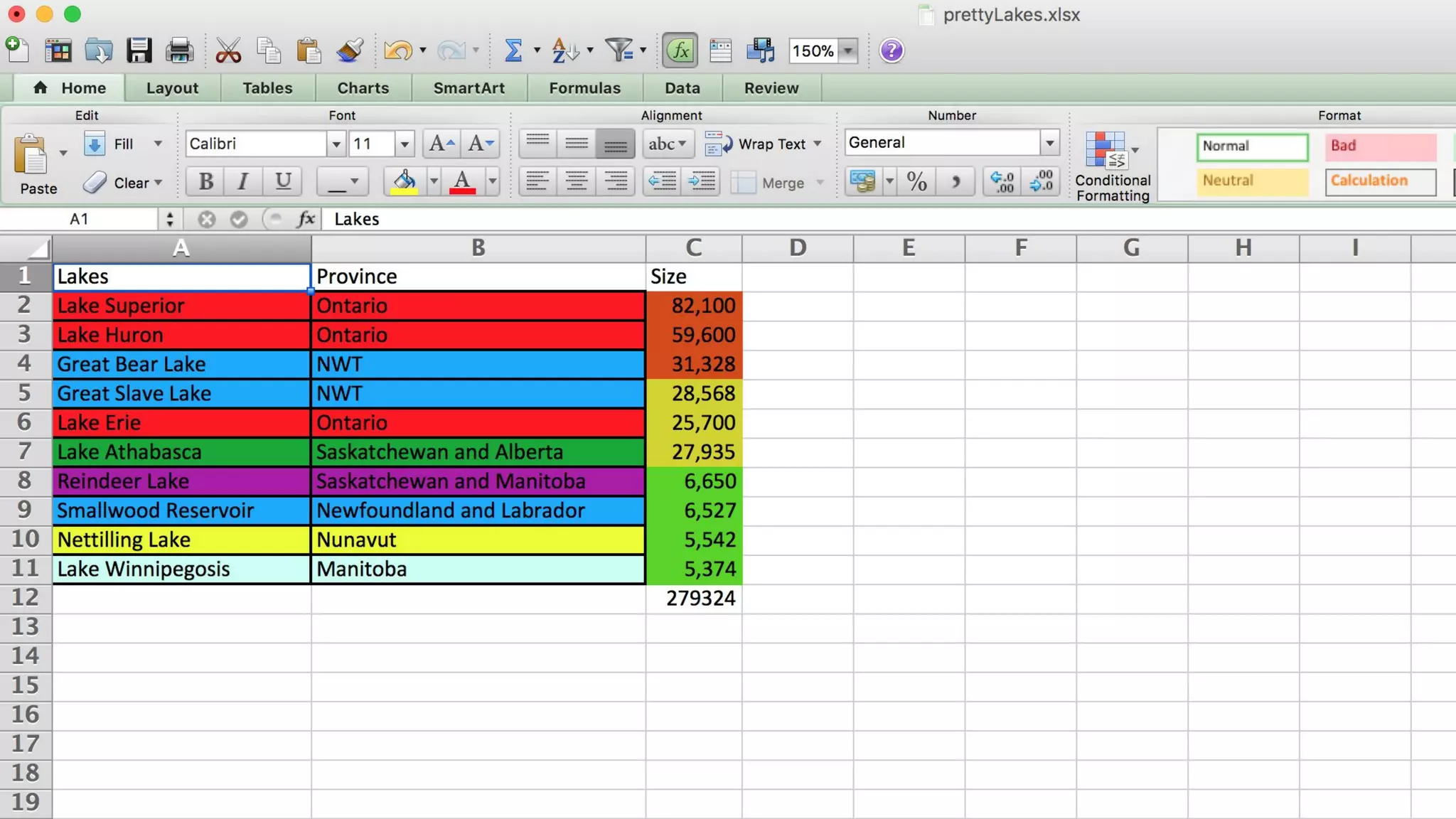Click the Conditional Formatting icon
This screenshot has height=819, width=1456.
pyautogui.click(x=1105, y=151)
